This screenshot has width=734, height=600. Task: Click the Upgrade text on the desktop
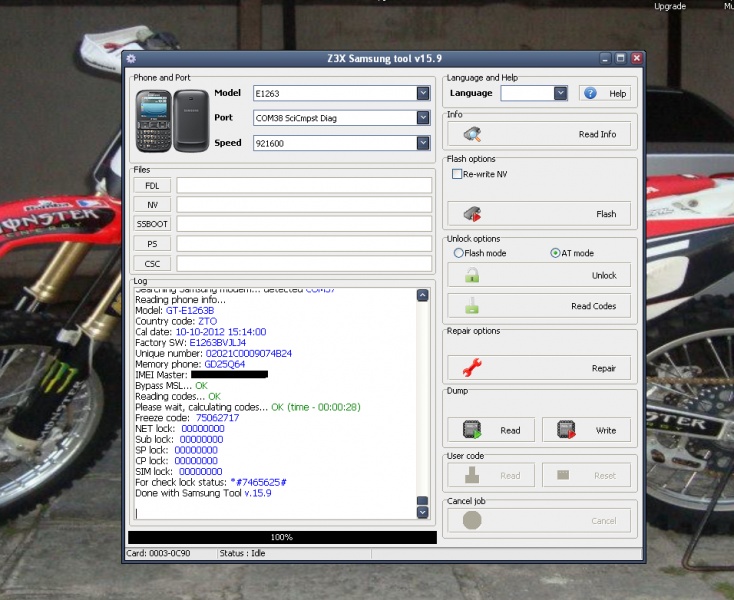click(x=670, y=6)
